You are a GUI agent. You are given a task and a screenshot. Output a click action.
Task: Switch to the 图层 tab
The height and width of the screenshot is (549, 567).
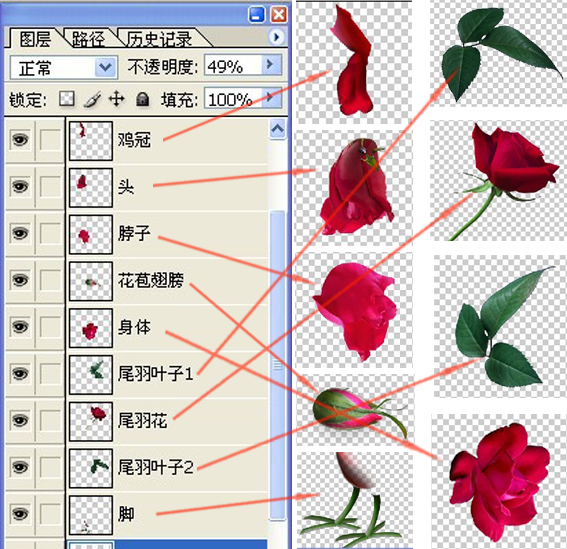coord(35,39)
